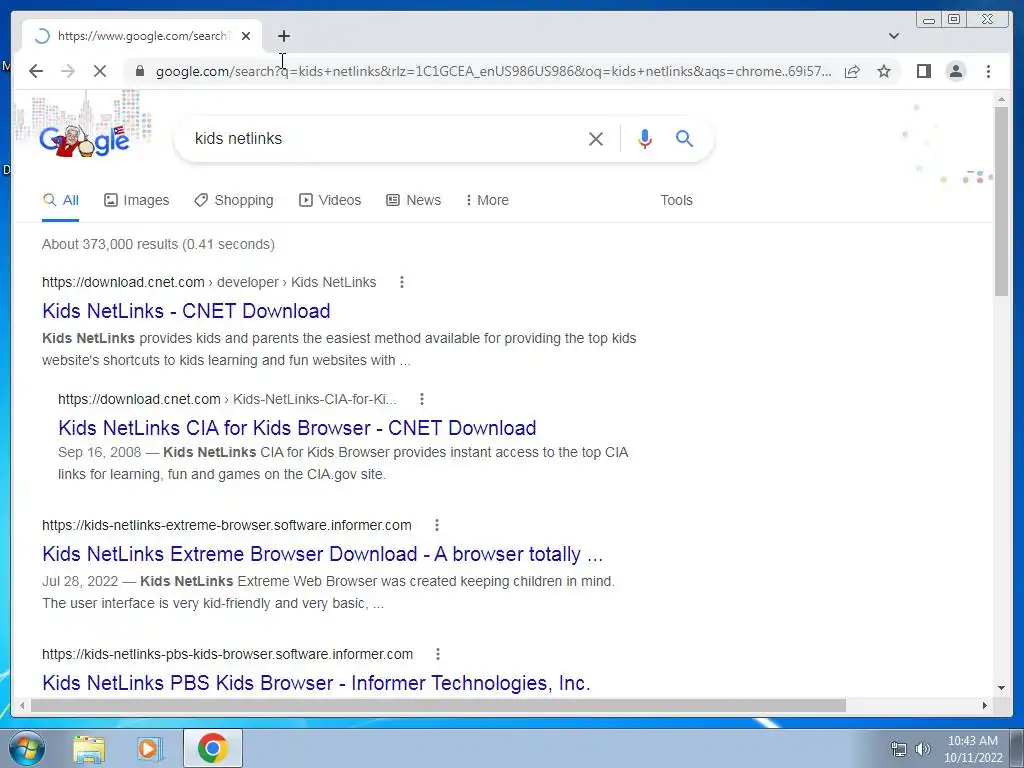Click horizontal scrollbar left arrow
This screenshot has width=1024, height=768.
pos(23,705)
